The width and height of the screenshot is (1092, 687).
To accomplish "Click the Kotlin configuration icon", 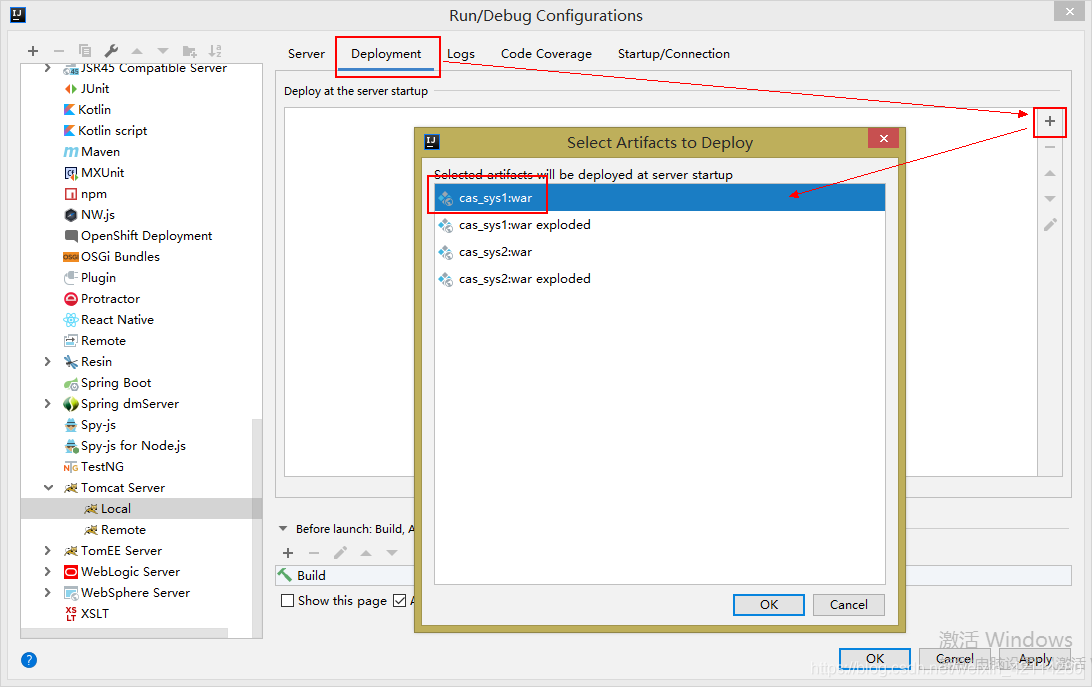I will point(70,110).
